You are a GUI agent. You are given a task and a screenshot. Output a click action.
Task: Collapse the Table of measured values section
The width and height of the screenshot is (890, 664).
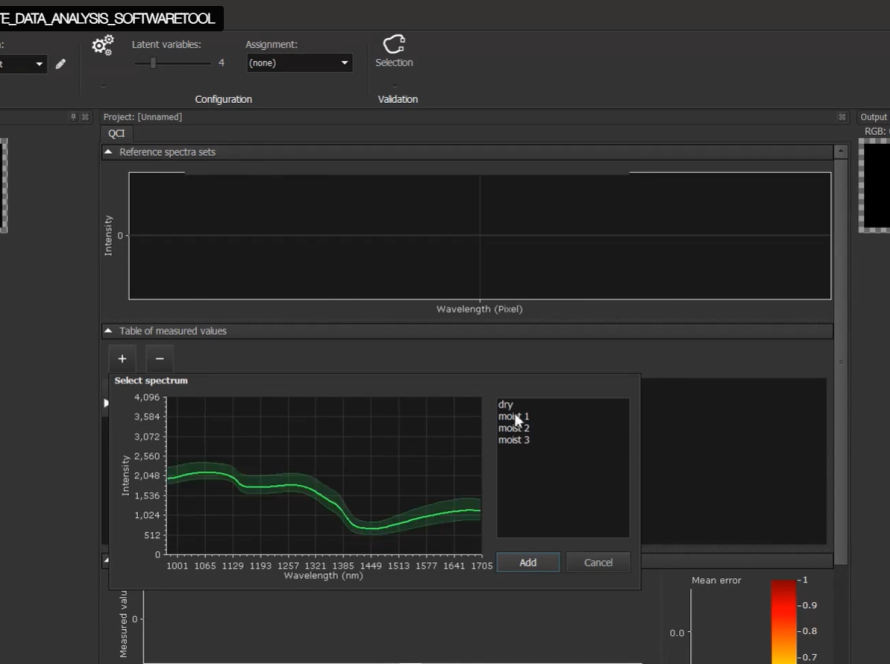pos(108,331)
